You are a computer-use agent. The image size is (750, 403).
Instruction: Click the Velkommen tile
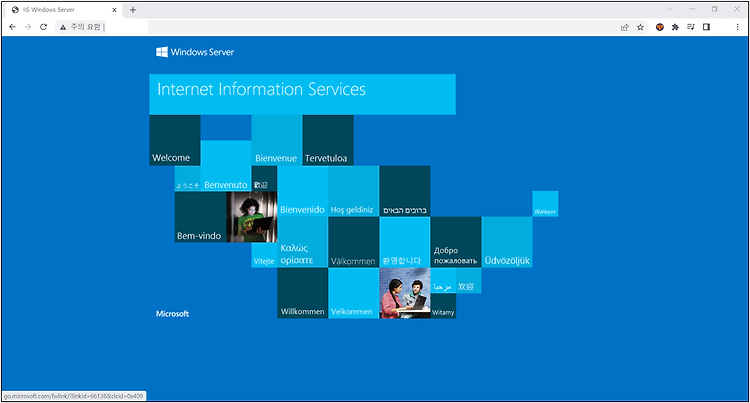coord(353,293)
